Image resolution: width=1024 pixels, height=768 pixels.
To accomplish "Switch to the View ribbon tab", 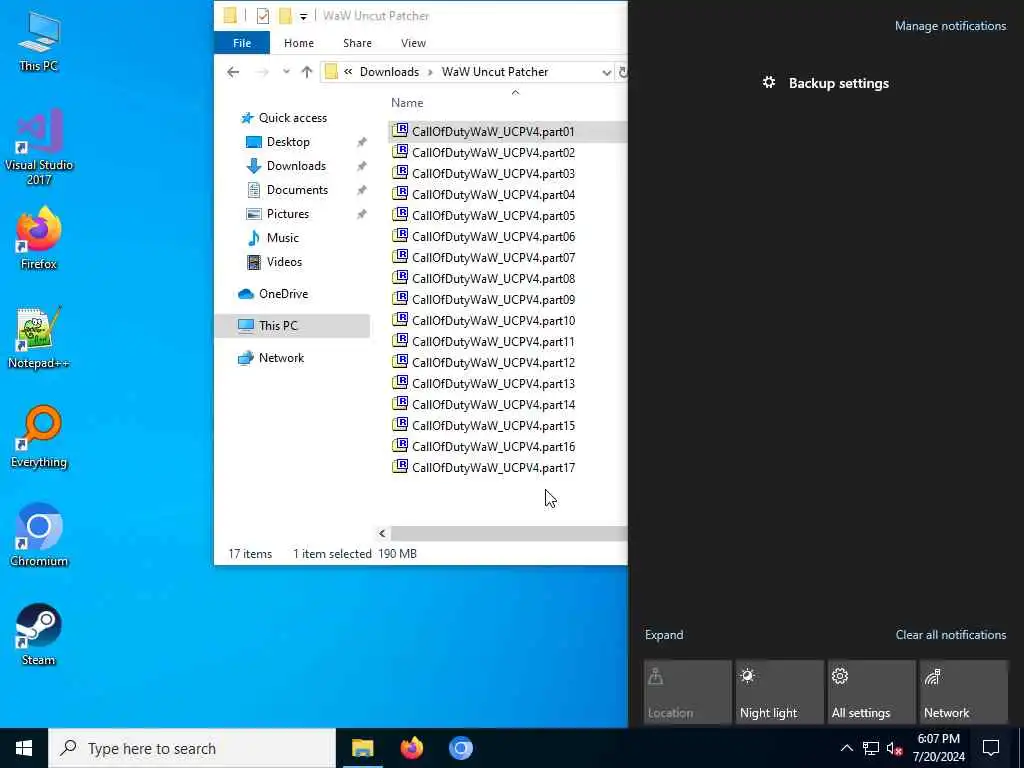I will point(413,43).
